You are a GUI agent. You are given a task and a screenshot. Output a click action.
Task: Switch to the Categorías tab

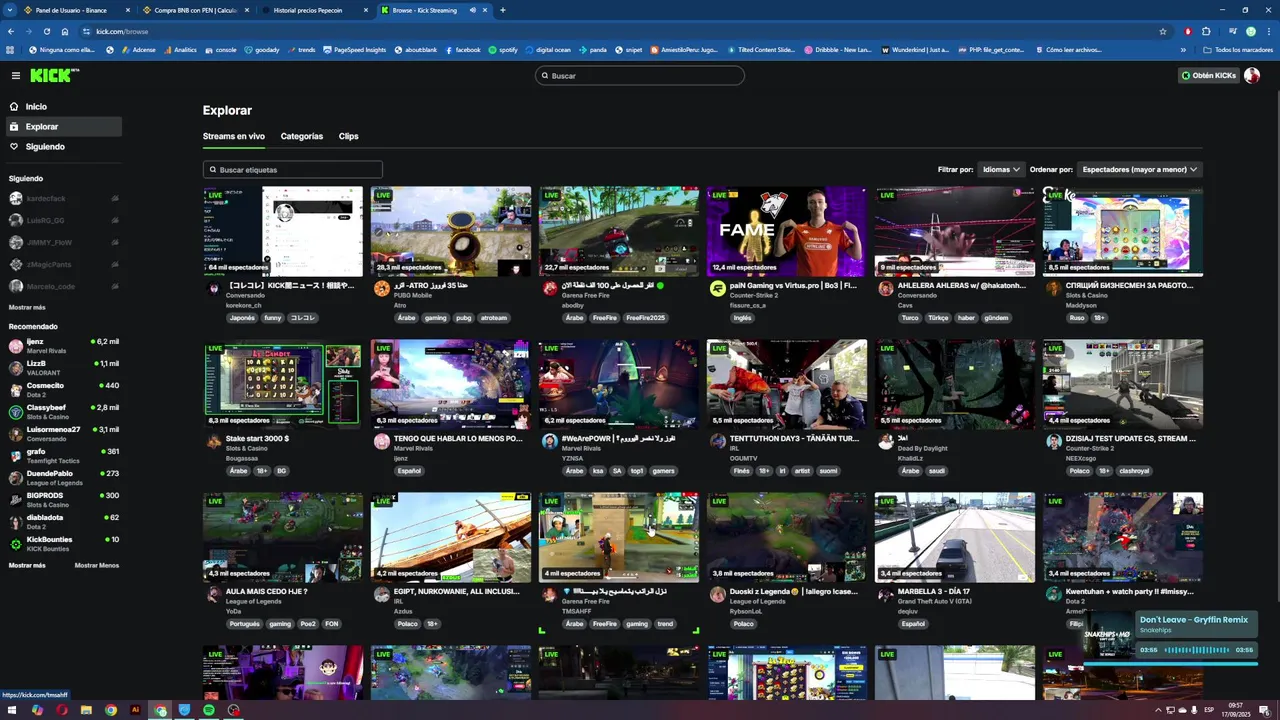[302, 136]
